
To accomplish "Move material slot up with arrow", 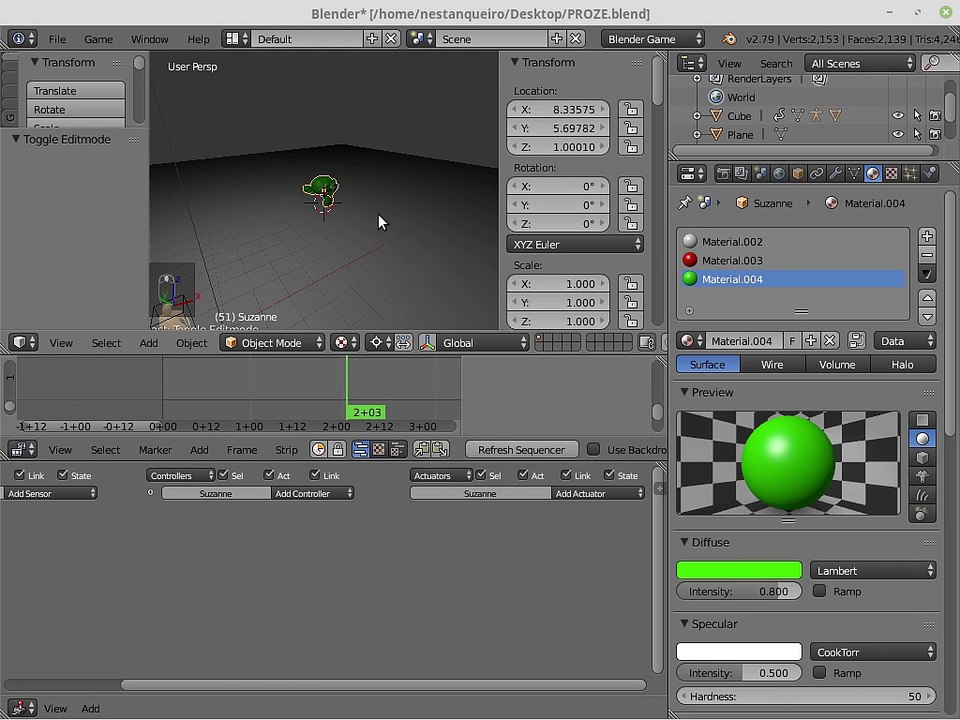I will click(927, 298).
